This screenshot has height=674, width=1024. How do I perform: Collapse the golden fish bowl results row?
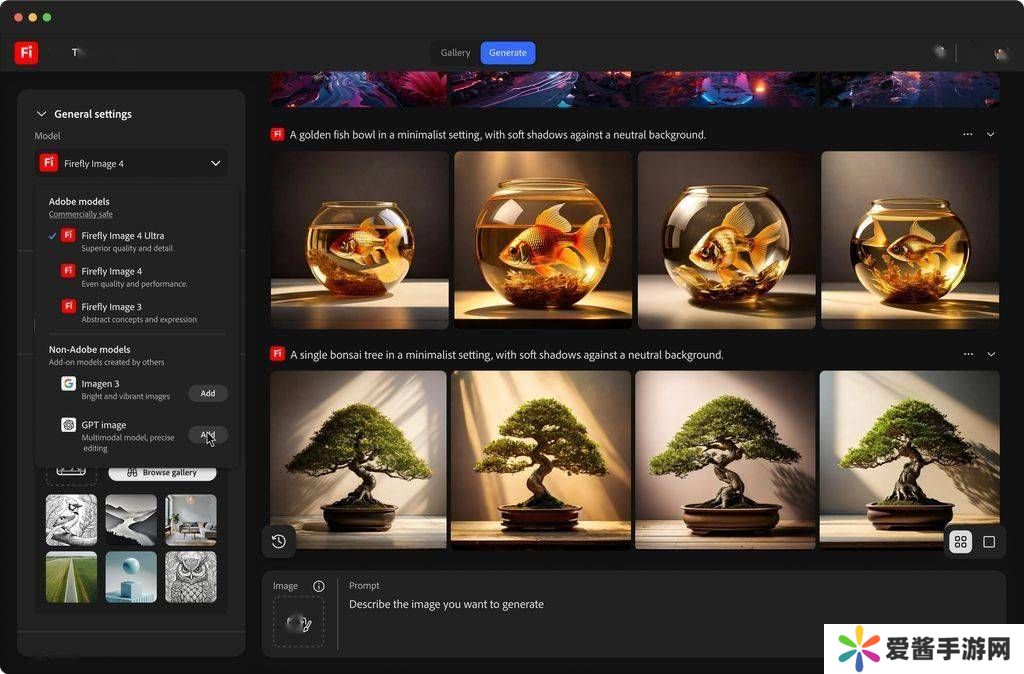(x=991, y=135)
